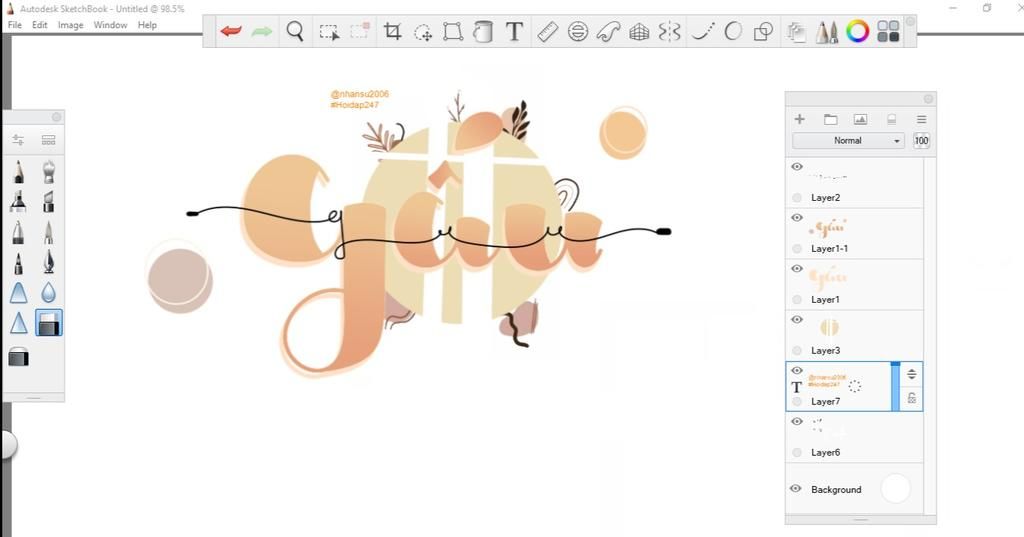
Task: Toggle Background layer visibility
Action: [x=795, y=489]
